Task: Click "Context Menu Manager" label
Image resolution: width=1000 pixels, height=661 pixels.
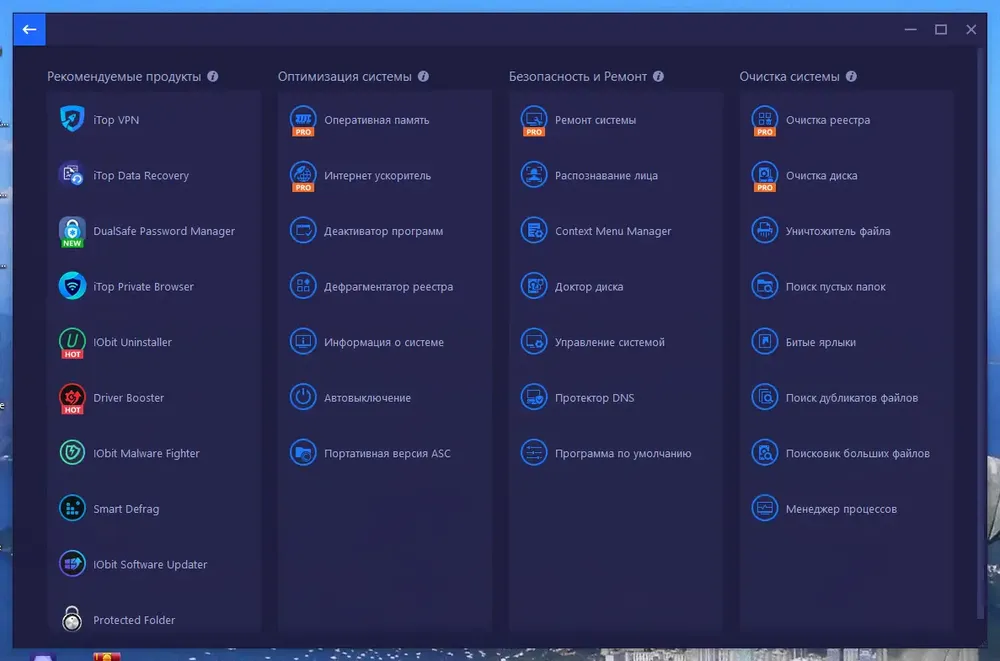Action: (613, 231)
